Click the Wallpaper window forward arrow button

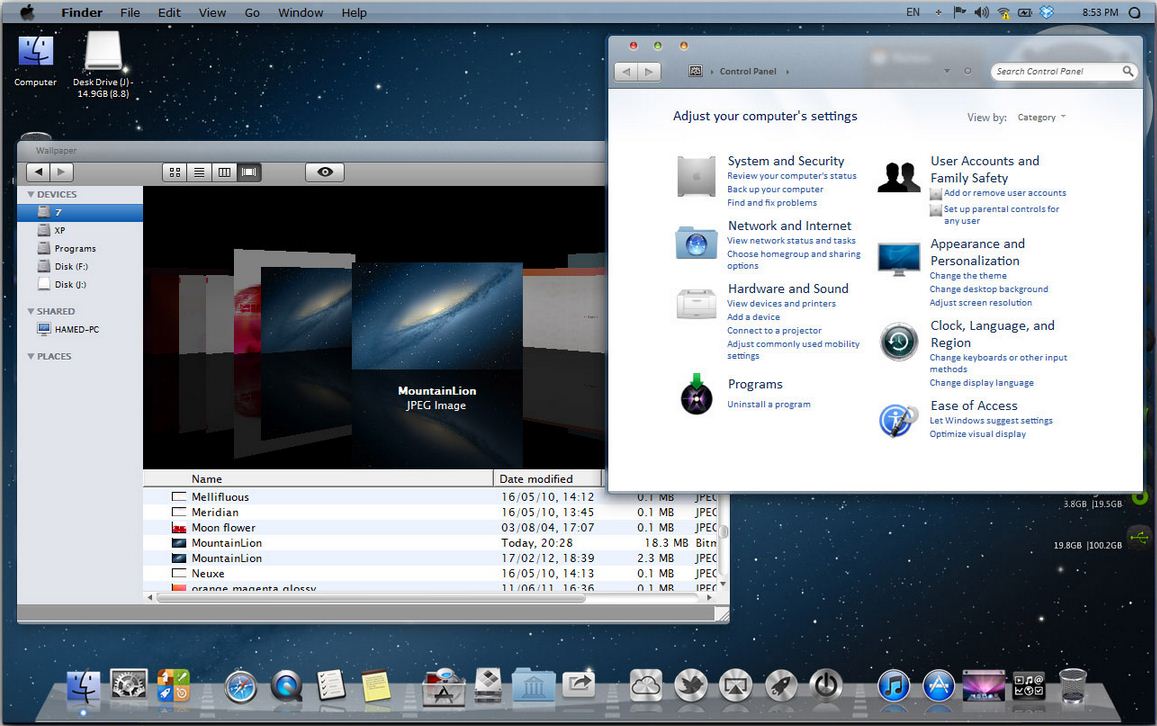click(x=61, y=172)
